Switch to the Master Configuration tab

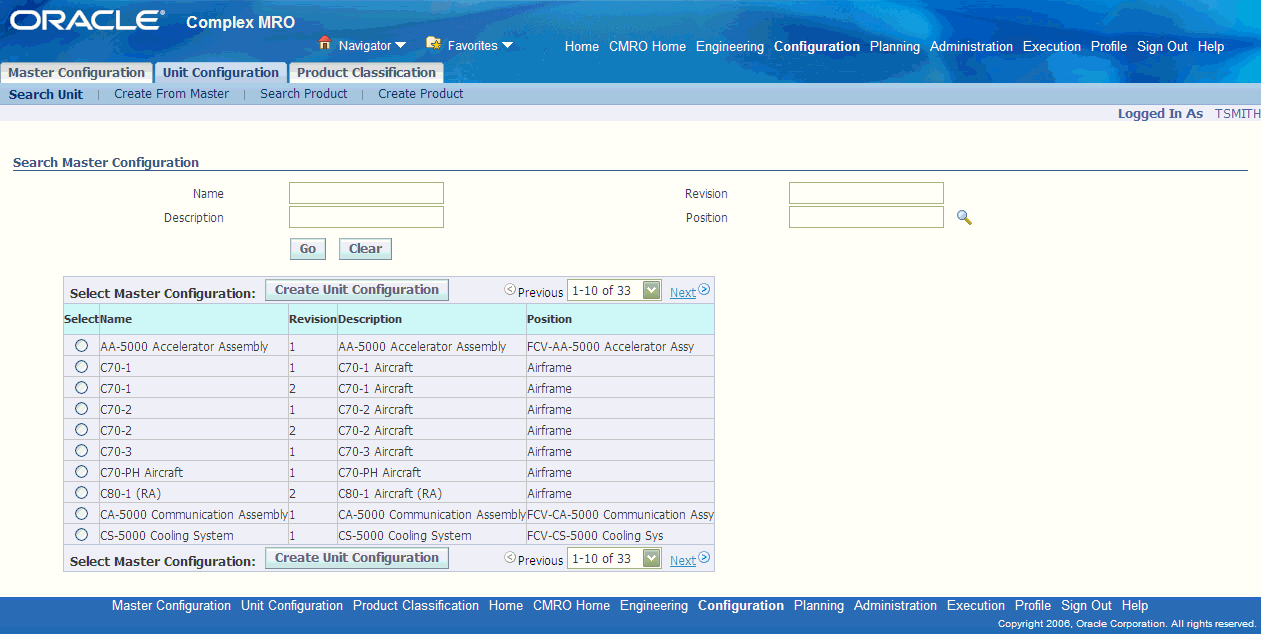(x=77, y=73)
